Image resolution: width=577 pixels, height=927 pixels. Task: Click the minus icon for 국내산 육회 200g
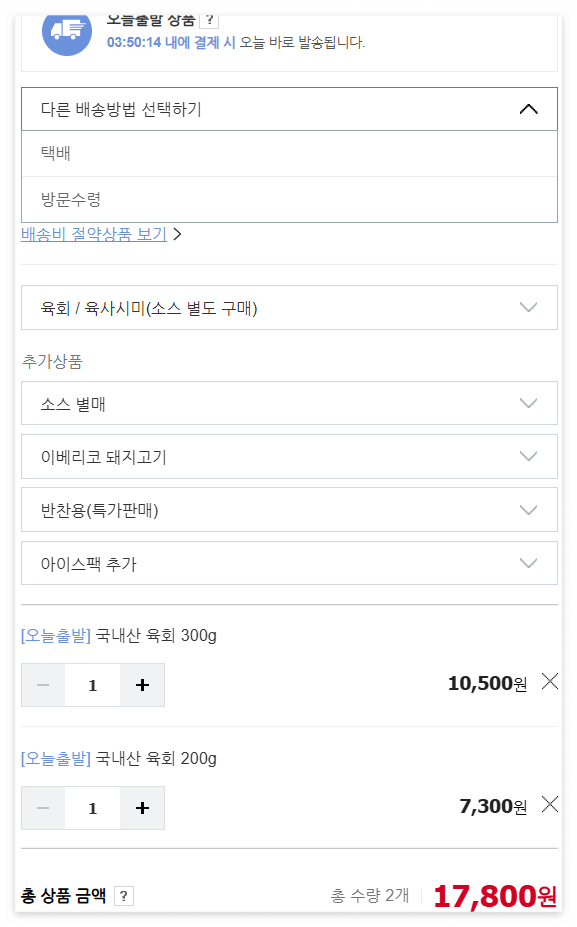(43, 808)
